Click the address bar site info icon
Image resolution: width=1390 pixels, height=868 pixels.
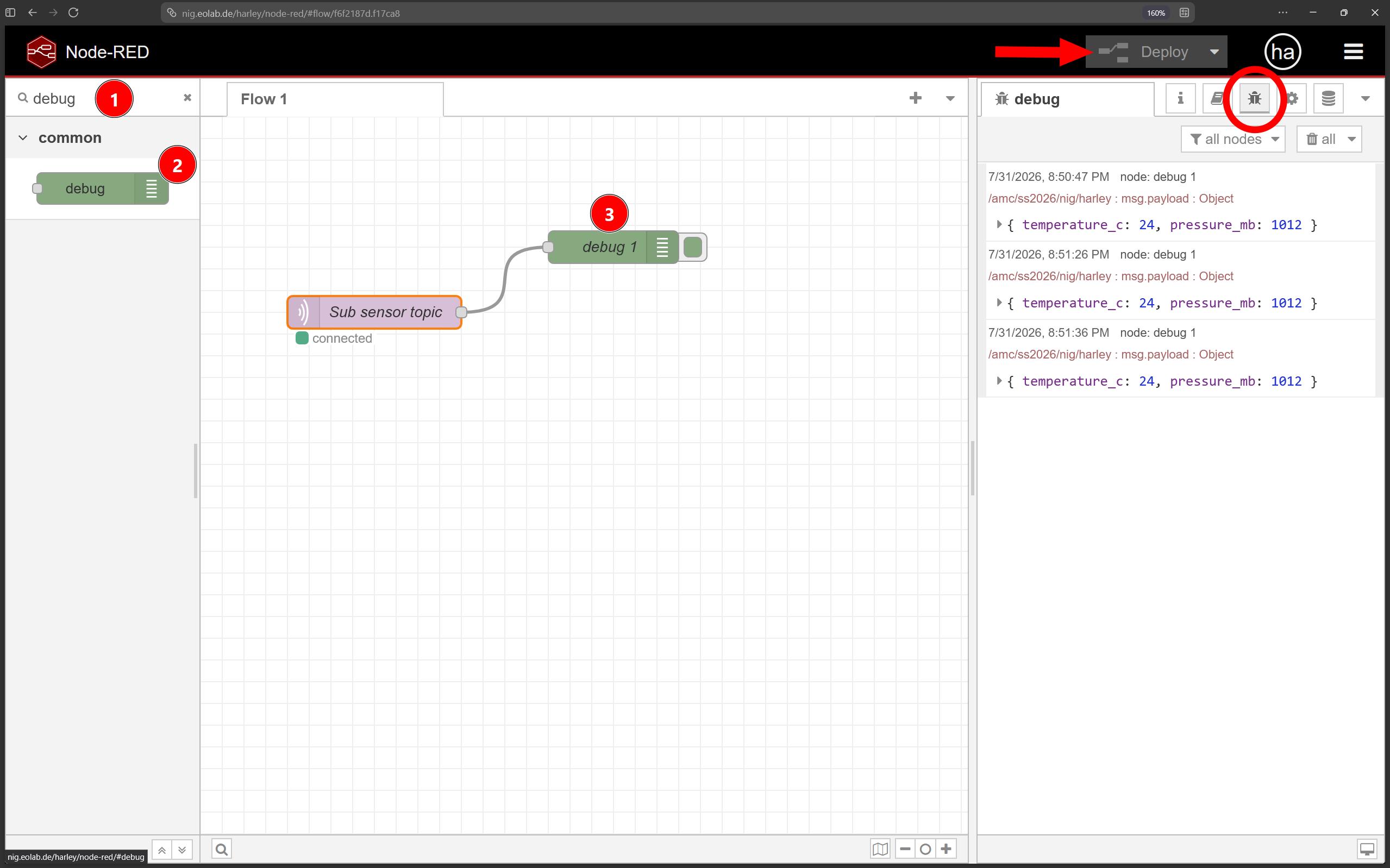click(x=171, y=12)
